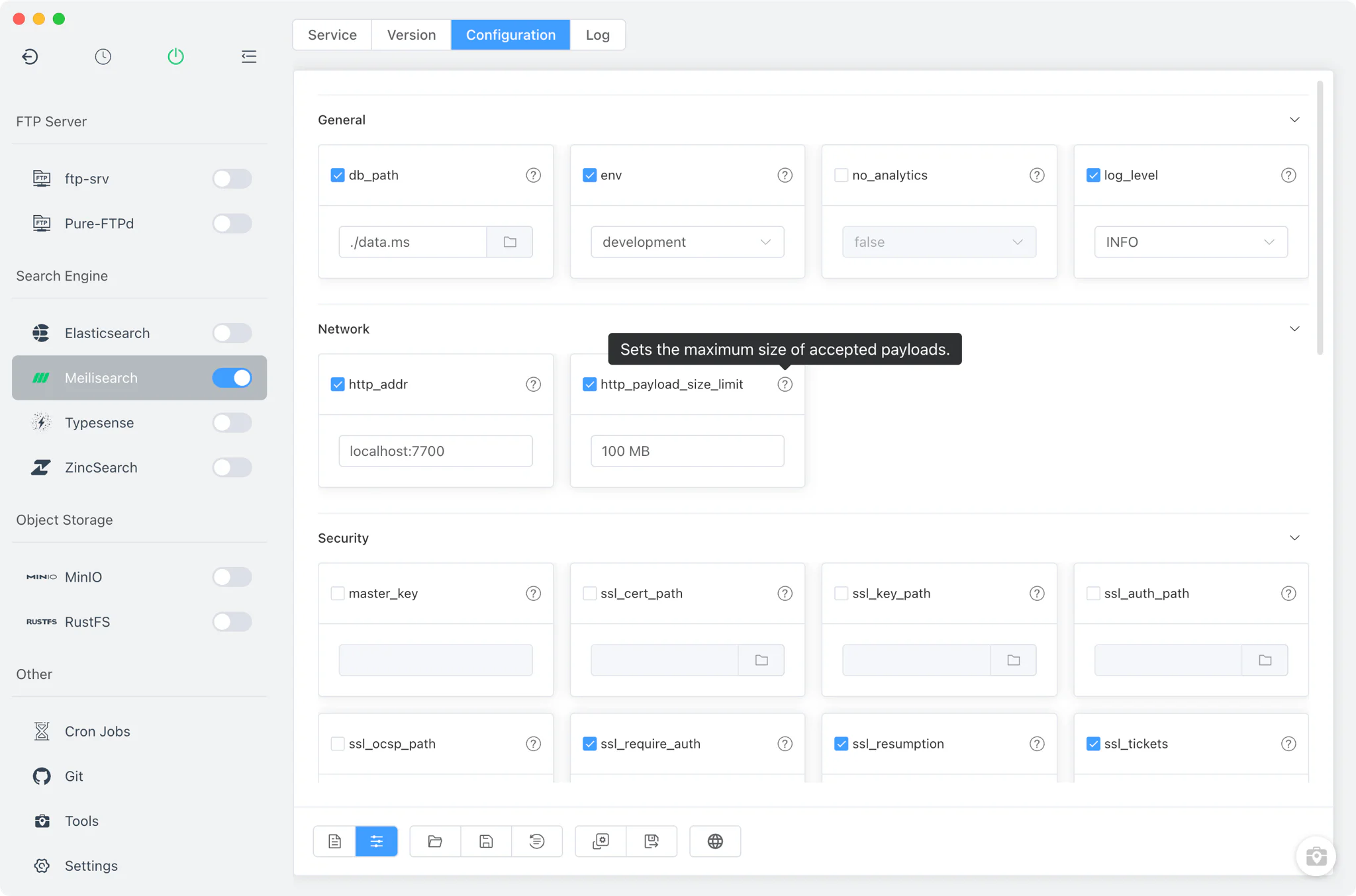
Task: Show help for ssl_cert_path
Action: (785, 594)
